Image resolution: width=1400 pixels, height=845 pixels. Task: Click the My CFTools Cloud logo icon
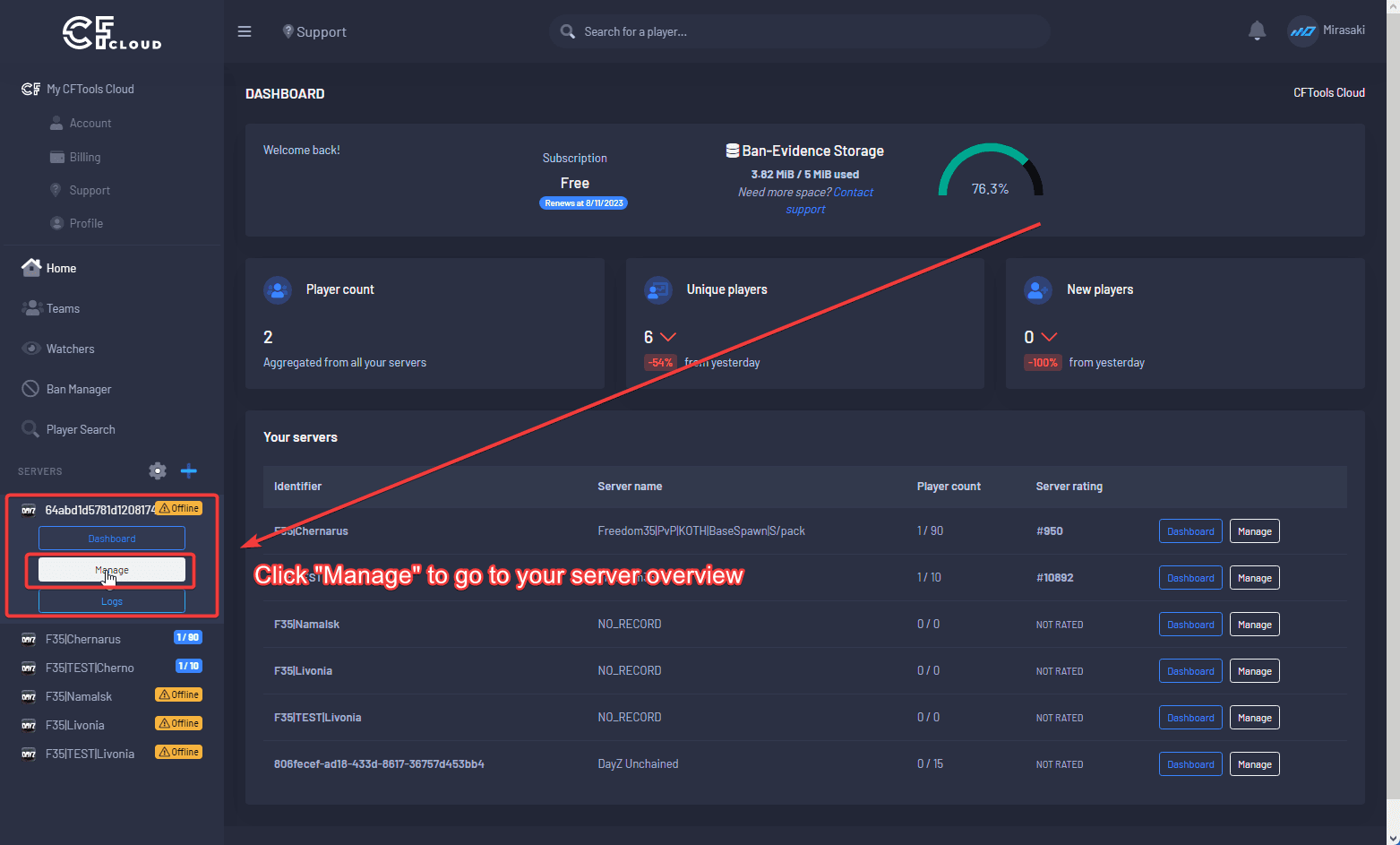(x=30, y=89)
